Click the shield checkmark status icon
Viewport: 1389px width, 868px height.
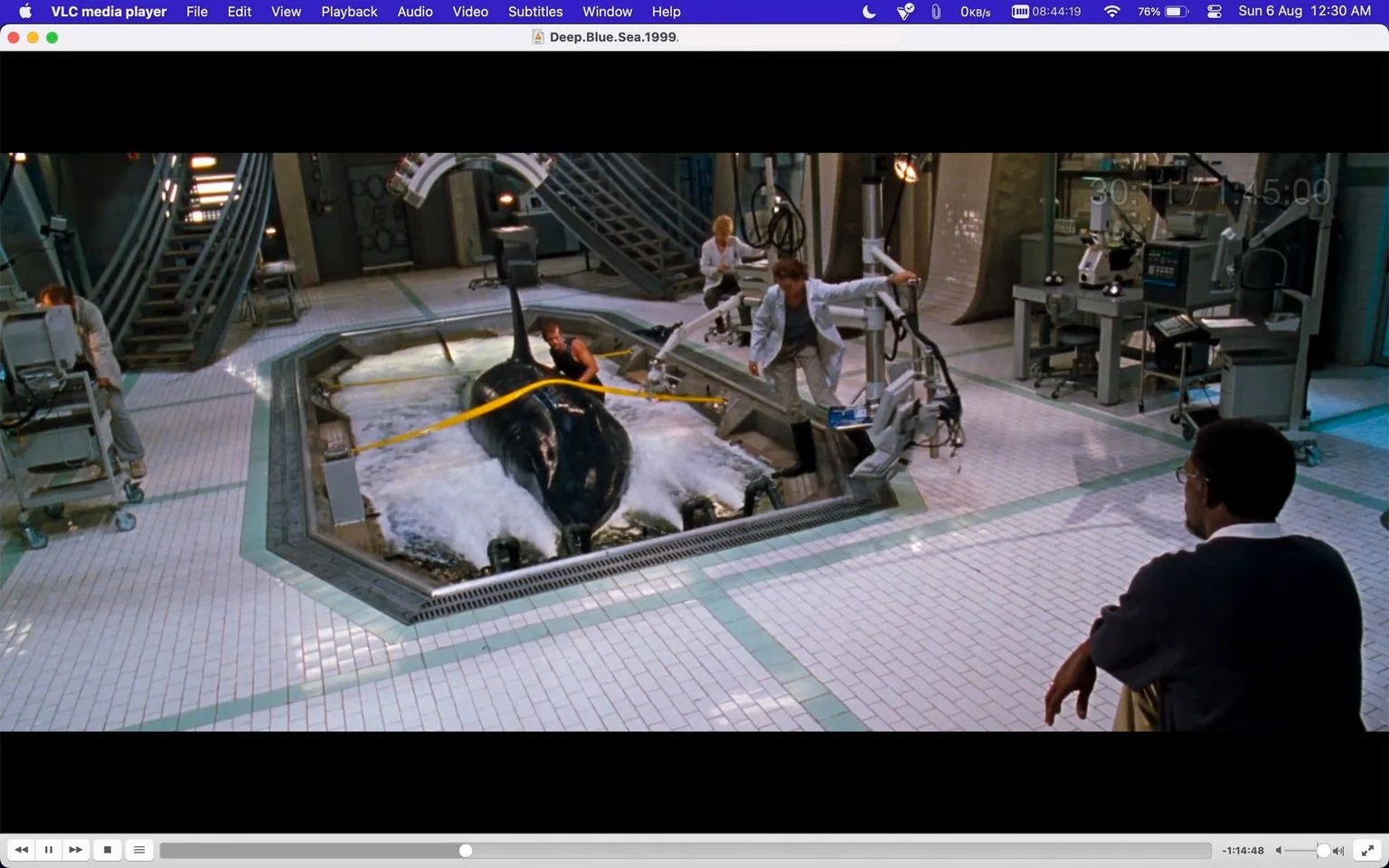905,12
